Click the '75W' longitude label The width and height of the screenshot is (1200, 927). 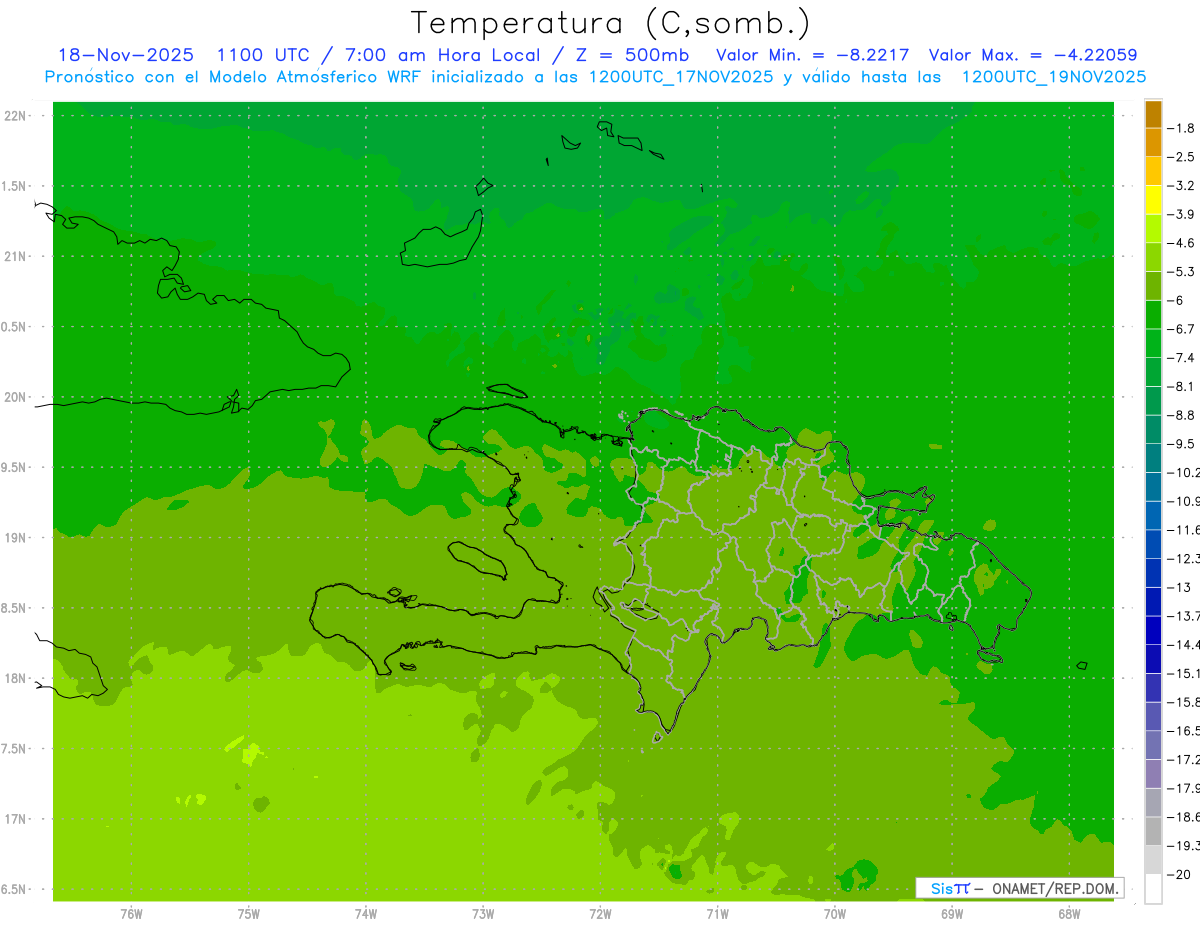249,915
